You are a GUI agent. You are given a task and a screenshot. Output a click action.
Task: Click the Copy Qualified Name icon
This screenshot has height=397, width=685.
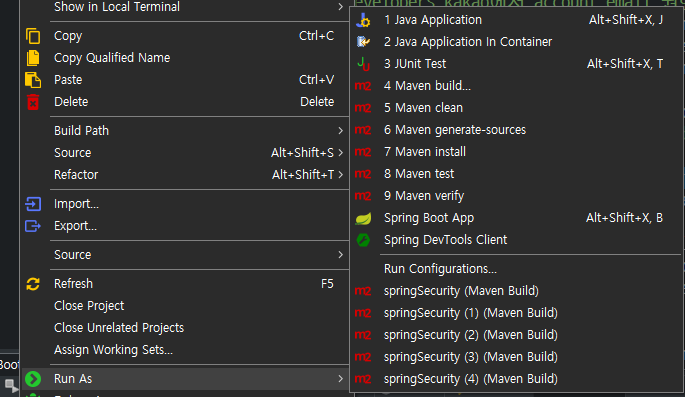click(x=33, y=58)
